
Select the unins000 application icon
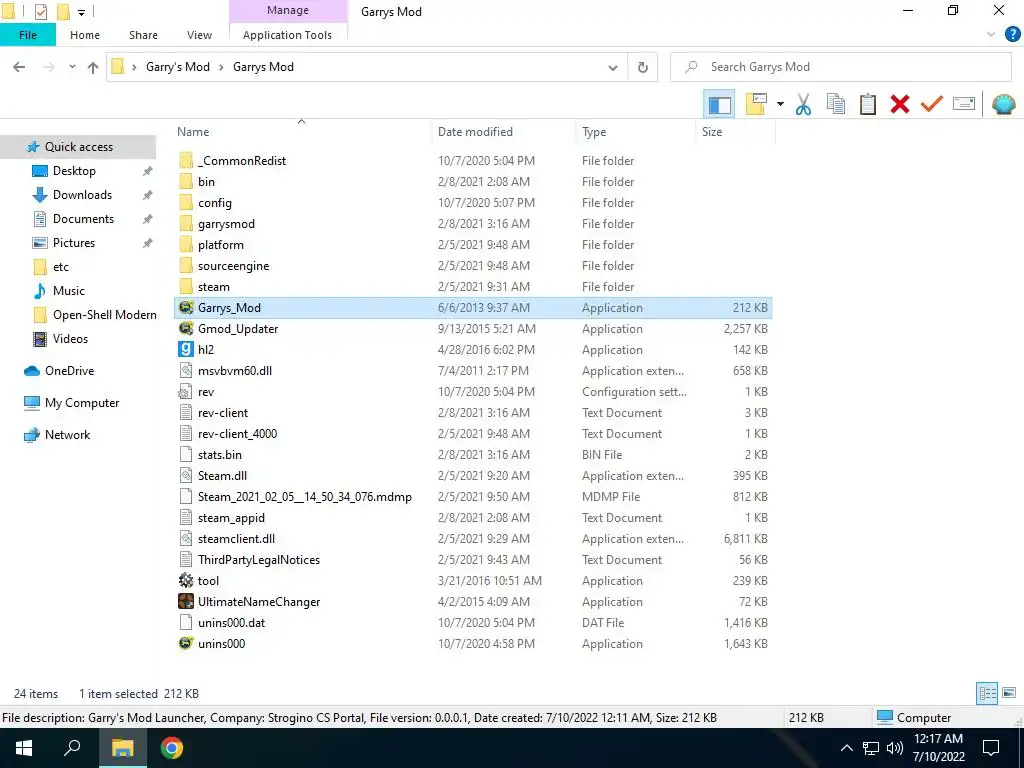(x=186, y=643)
